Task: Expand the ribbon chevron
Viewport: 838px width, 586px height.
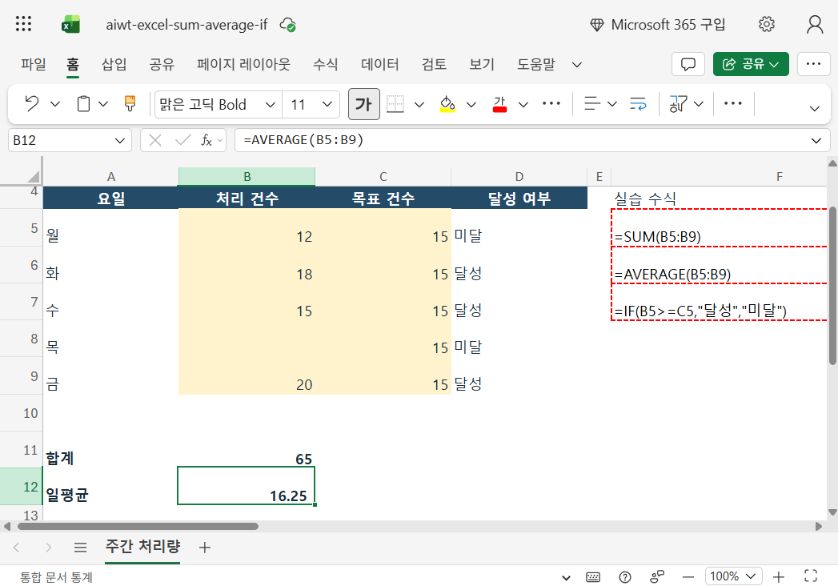Action: [814, 109]
